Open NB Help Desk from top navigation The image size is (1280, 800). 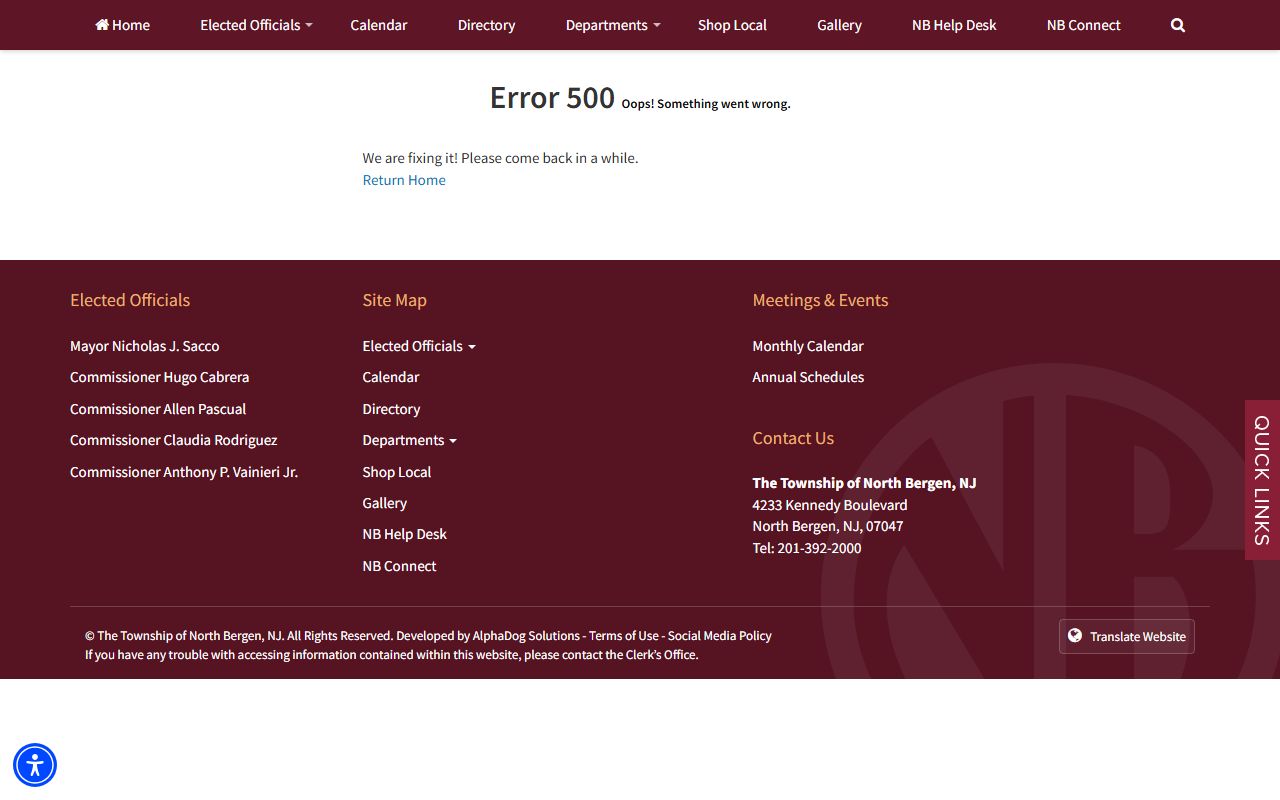click(x=953, y=25)
